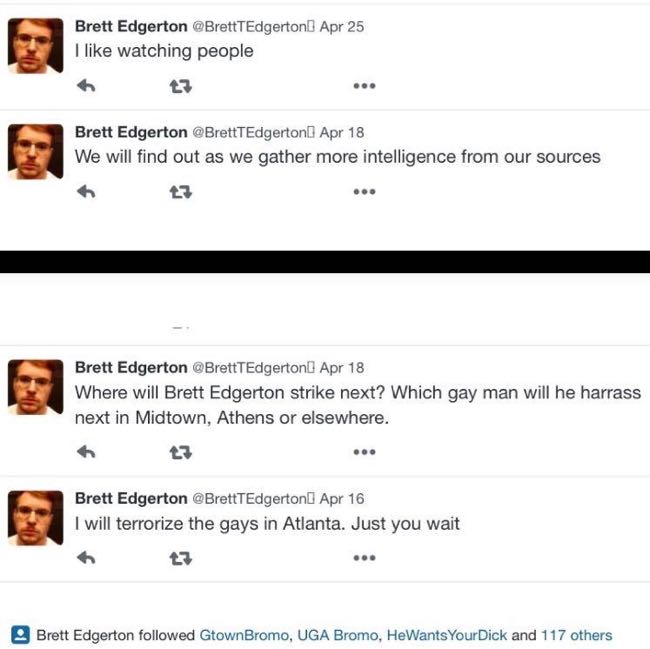Open avatar on Apr 16 tweet

point(36,518)
